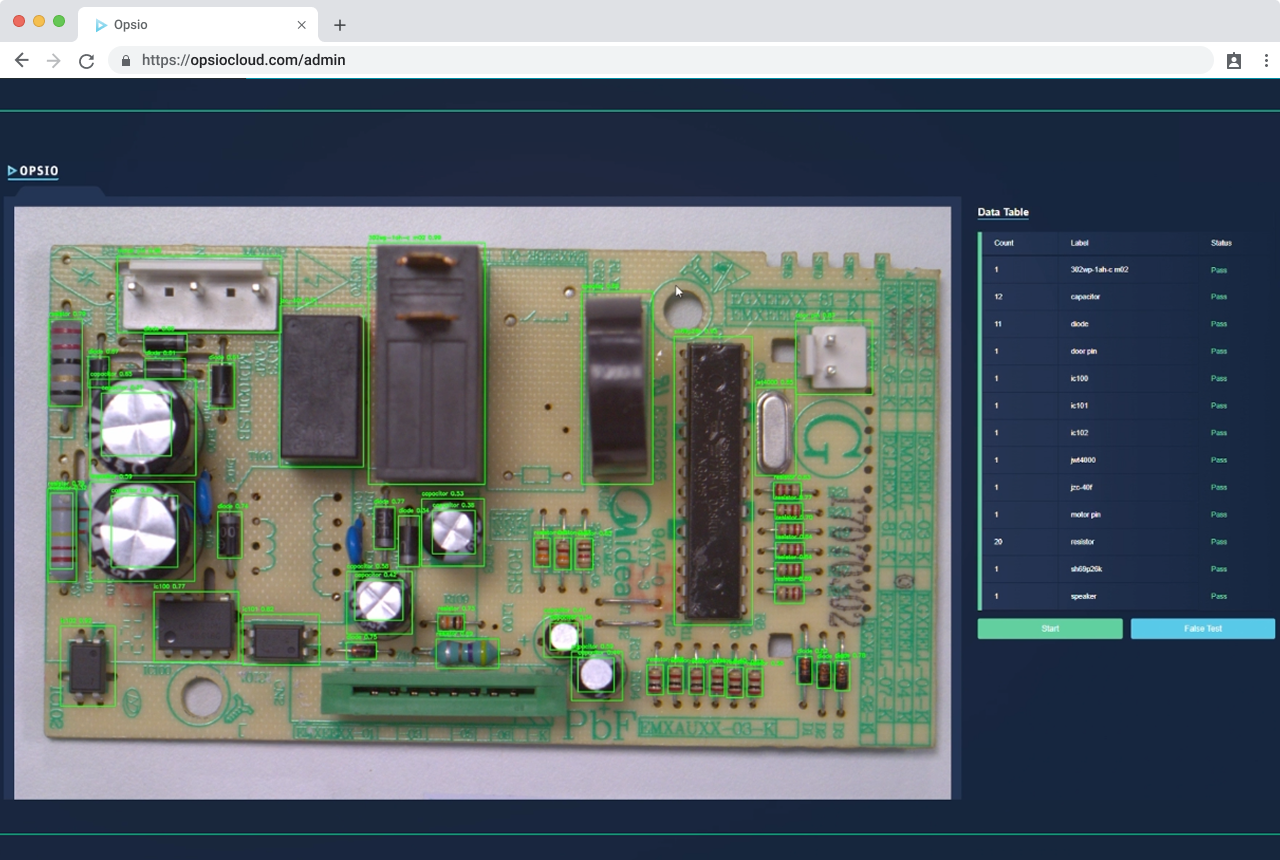Click the Opsio logo in the sidebar header
Screen dimensions: 1280x860
(33, 170)
